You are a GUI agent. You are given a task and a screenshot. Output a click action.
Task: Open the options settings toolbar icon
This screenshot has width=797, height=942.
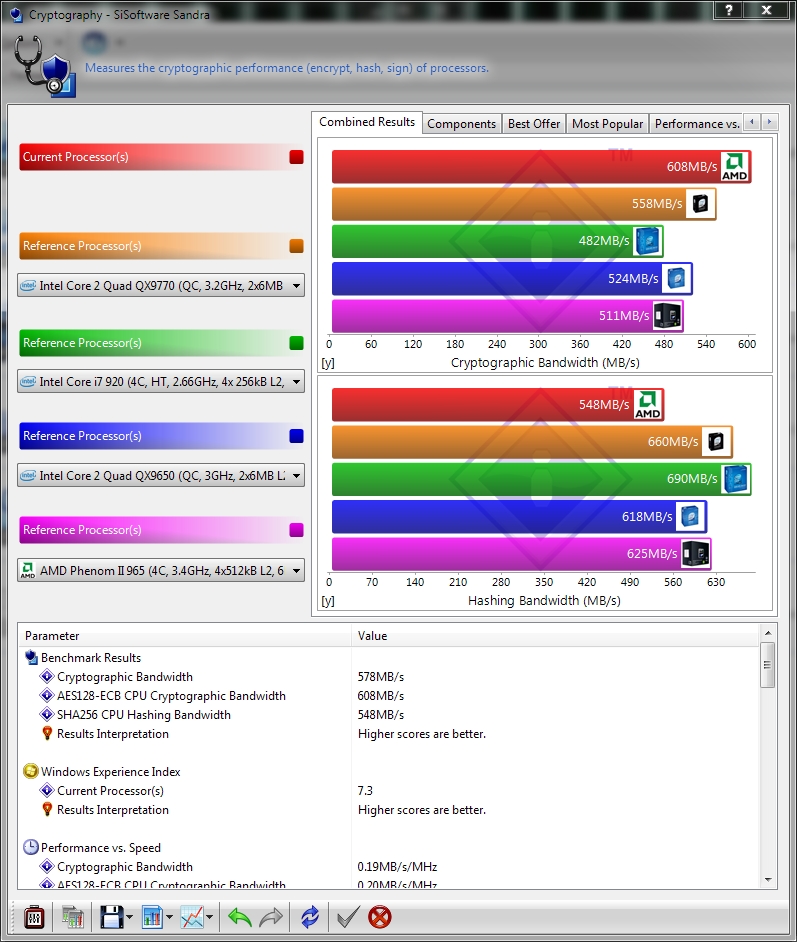(x=34, y=917)
